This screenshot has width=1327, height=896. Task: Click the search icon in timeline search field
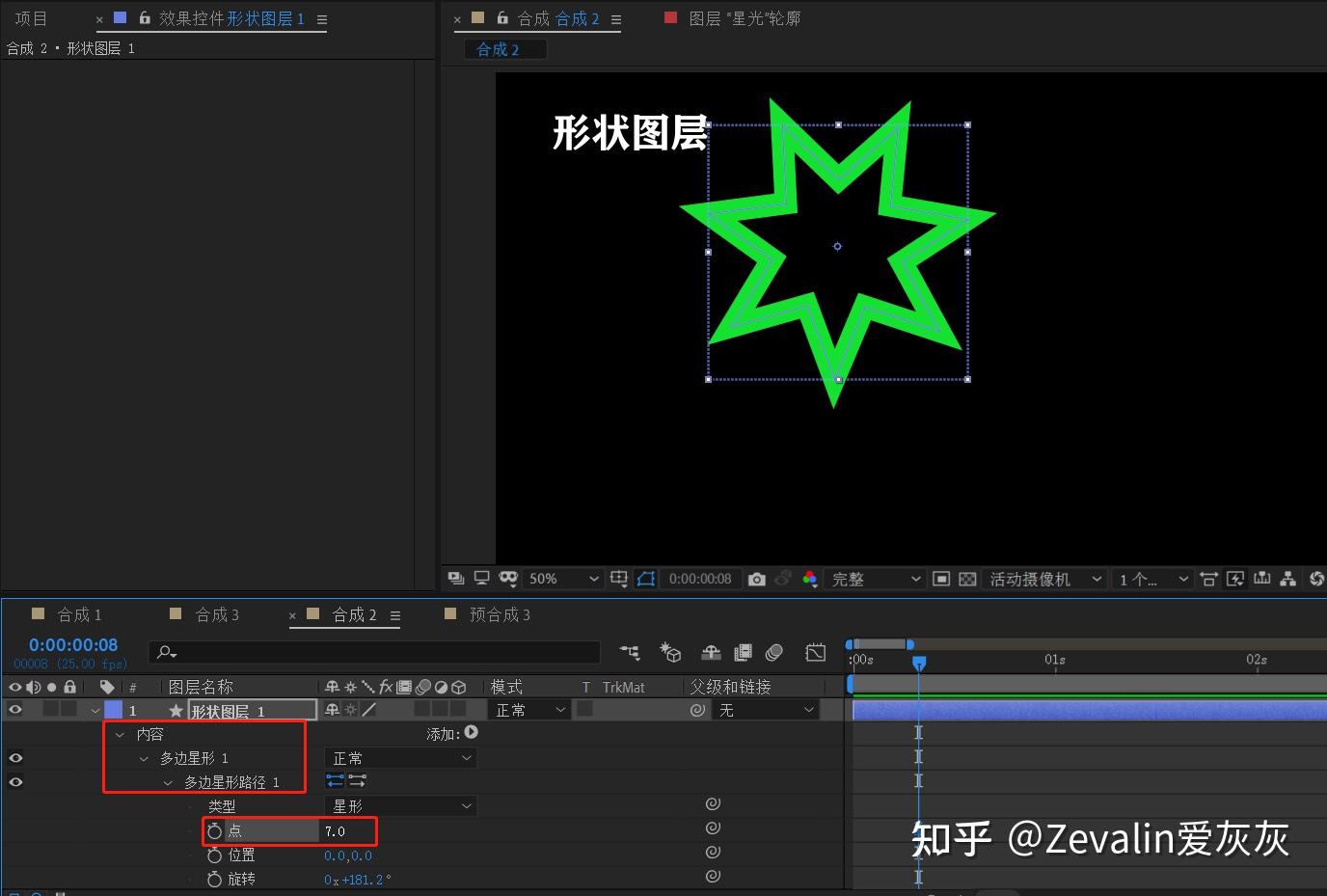167,653
